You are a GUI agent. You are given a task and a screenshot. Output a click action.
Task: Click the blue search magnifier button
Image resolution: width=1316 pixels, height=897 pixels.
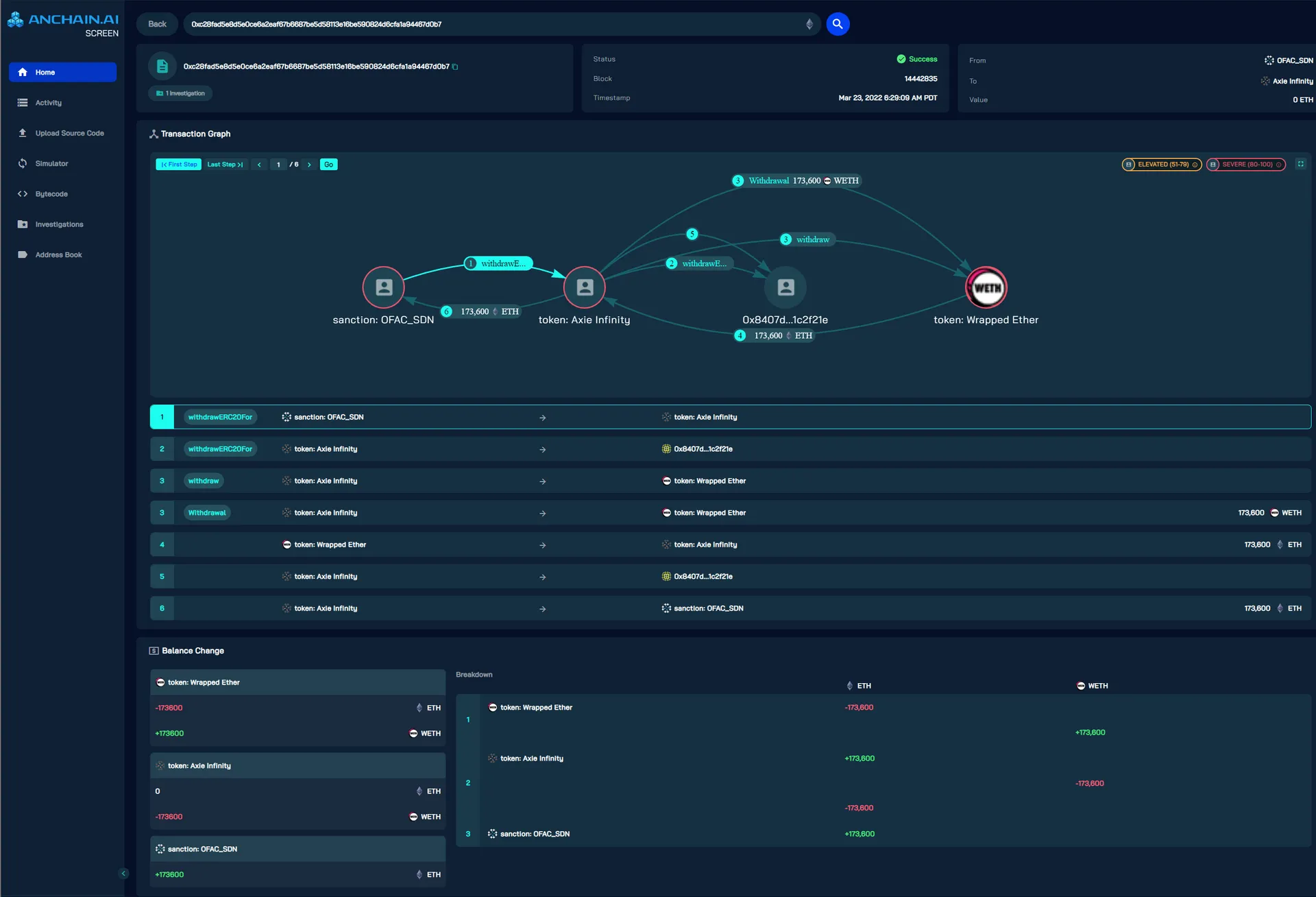[837, 24]
